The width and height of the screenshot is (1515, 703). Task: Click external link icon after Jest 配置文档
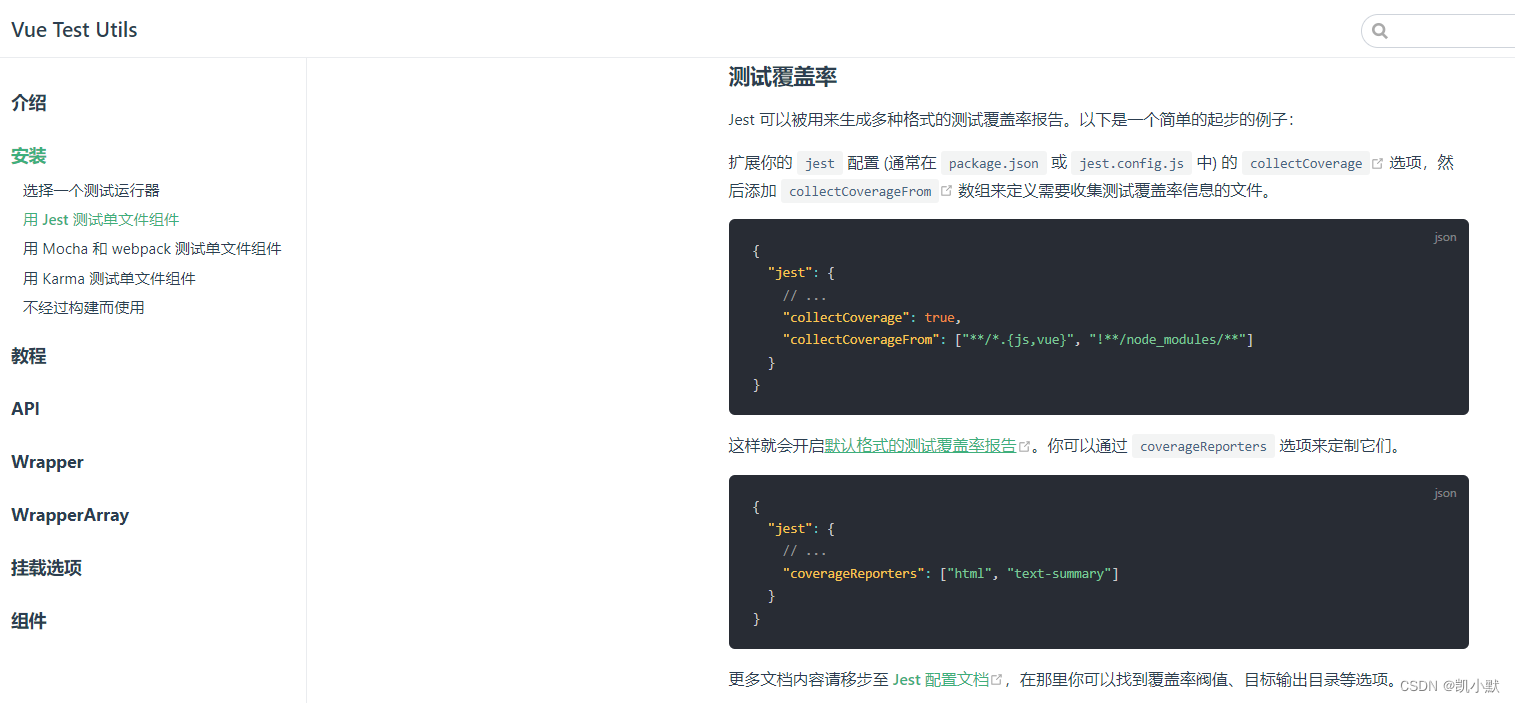(x=997, y=678)
